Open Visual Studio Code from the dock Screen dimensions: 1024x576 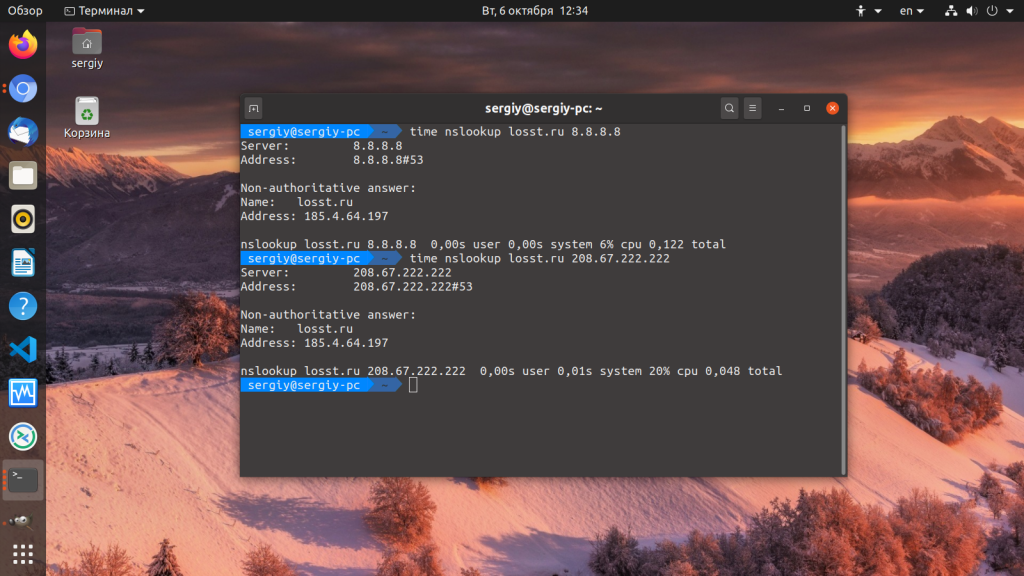[23, 350]
